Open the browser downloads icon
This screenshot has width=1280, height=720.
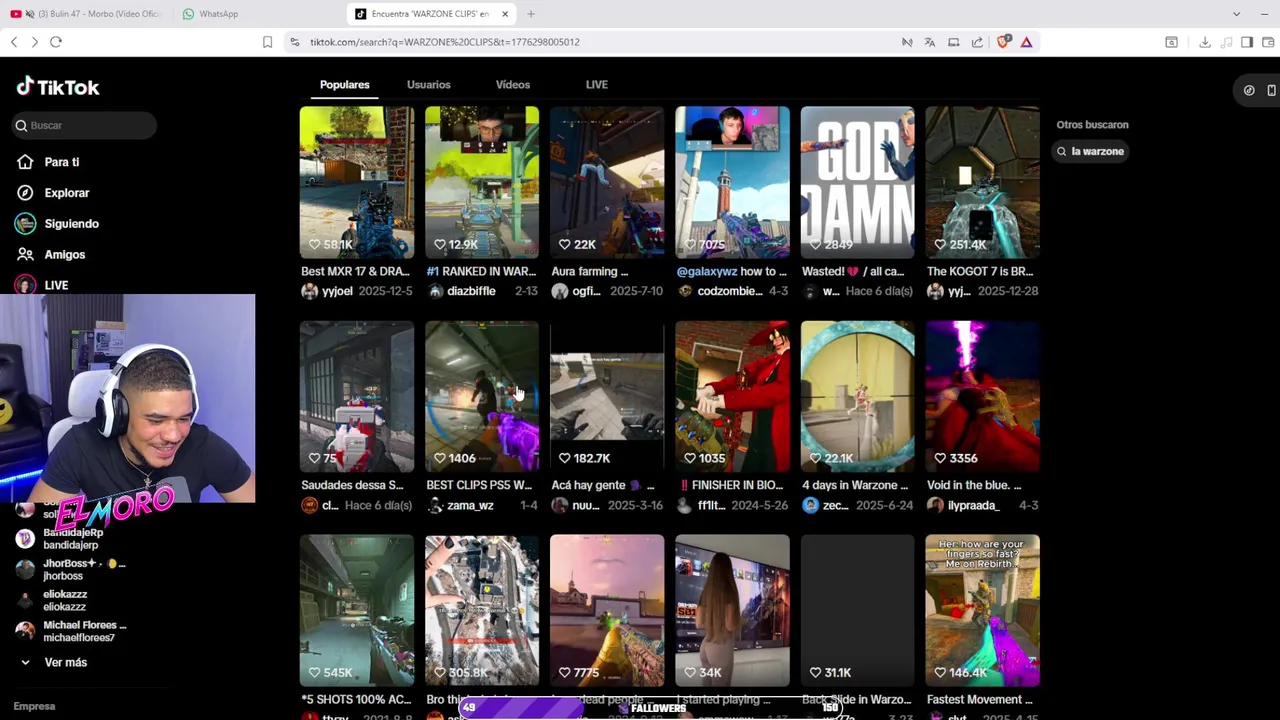tap(1204, 42)
